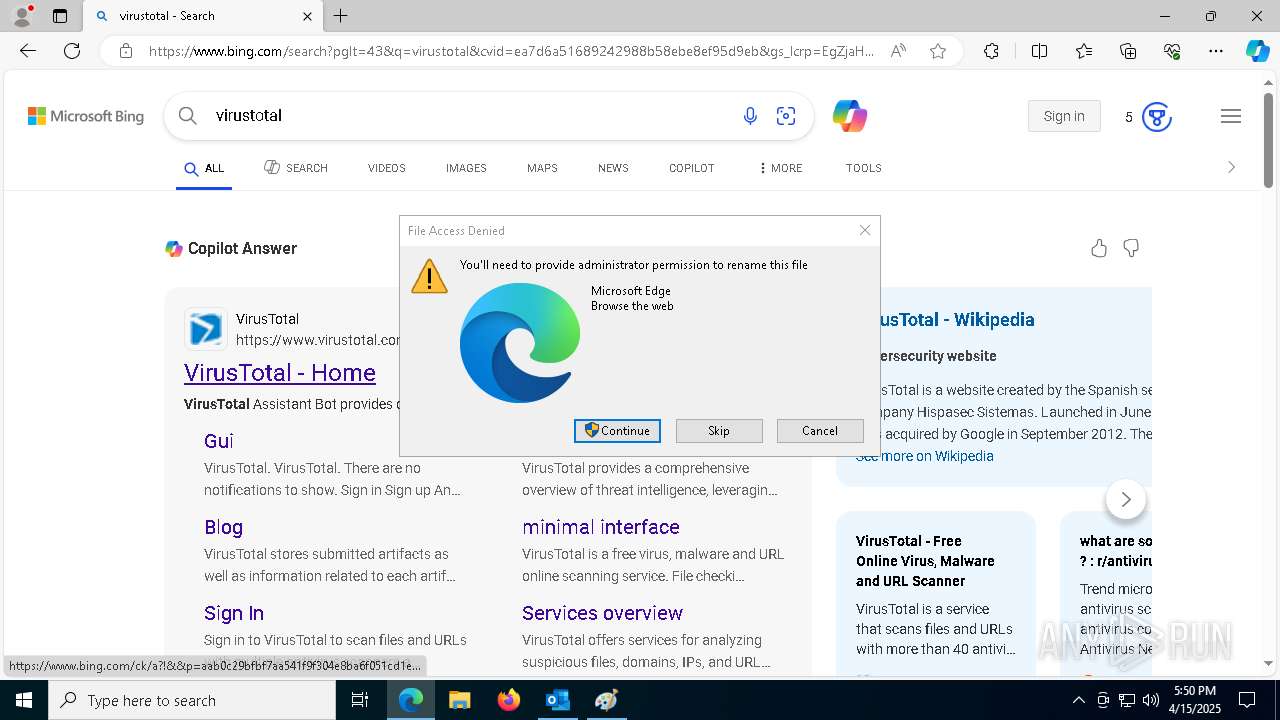Open Outlook from taskbar
1280x720 pixels.
coord(557,700)
